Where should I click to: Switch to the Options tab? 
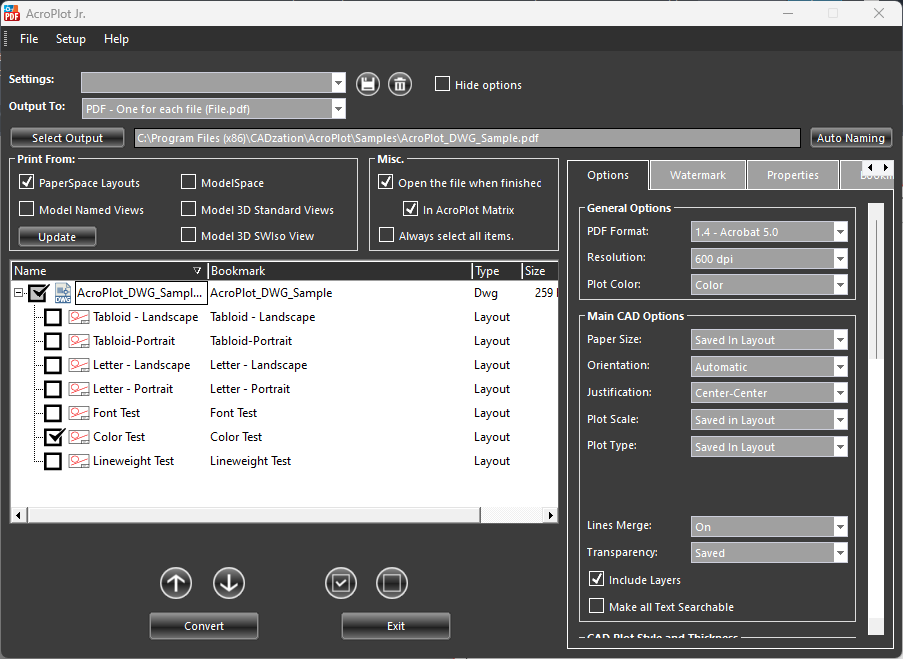click(x=608, y=175)
